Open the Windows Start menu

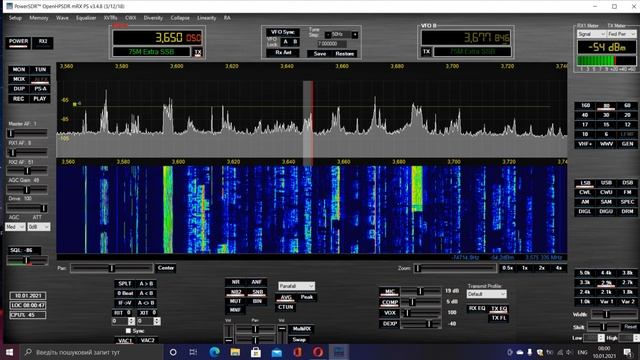click(9, 352)
